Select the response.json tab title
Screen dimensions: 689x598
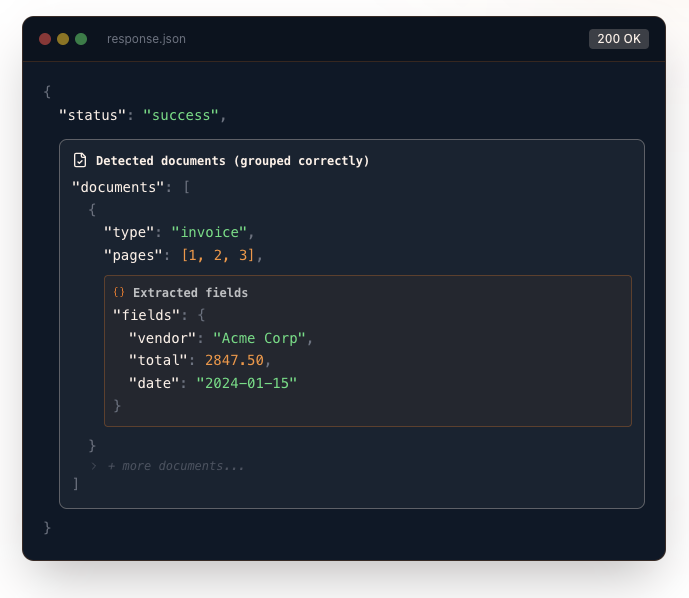point(146,39)
